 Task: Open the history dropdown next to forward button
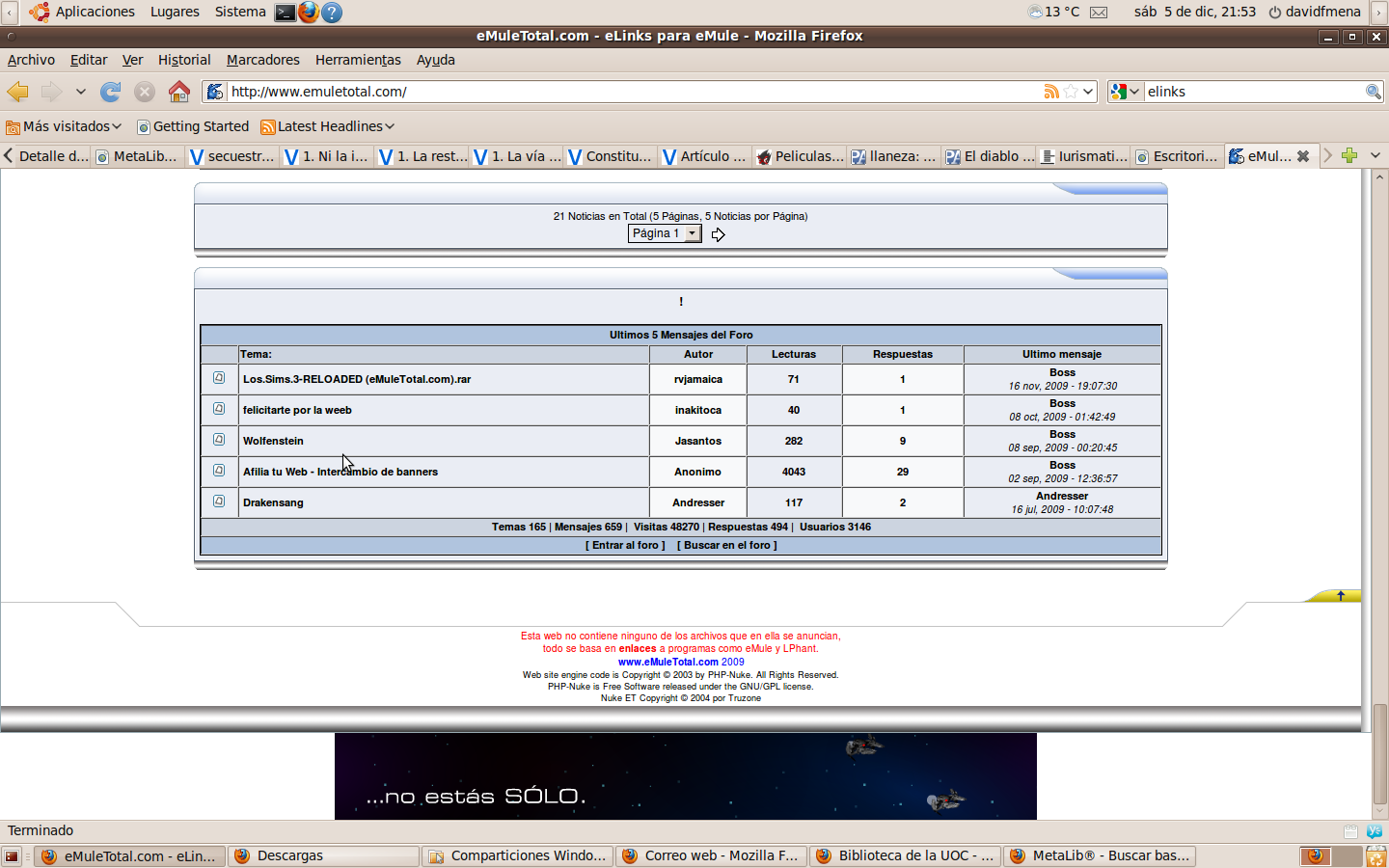coord(81,92)
